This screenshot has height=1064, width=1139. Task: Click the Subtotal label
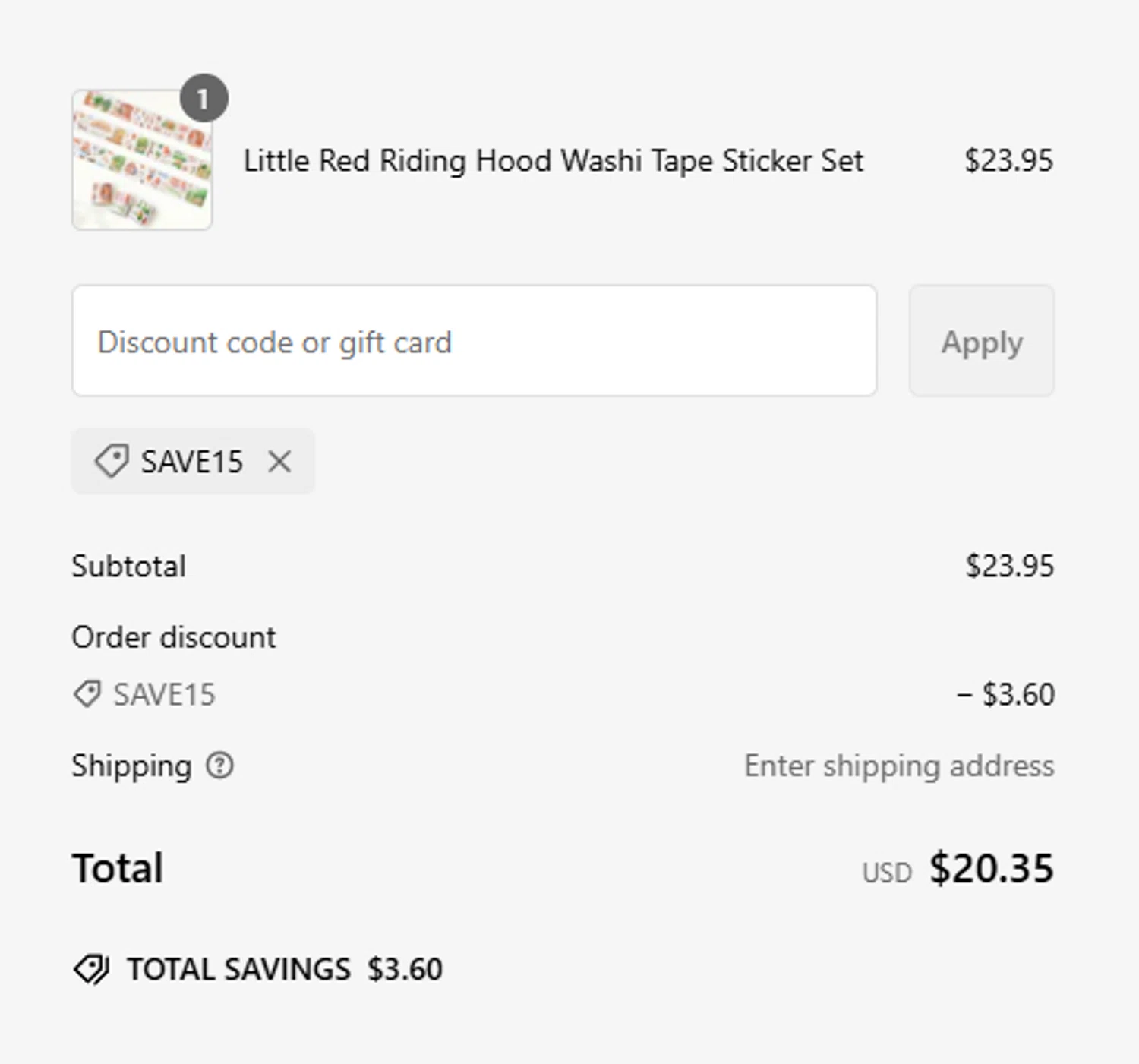(x=128, y=567)
